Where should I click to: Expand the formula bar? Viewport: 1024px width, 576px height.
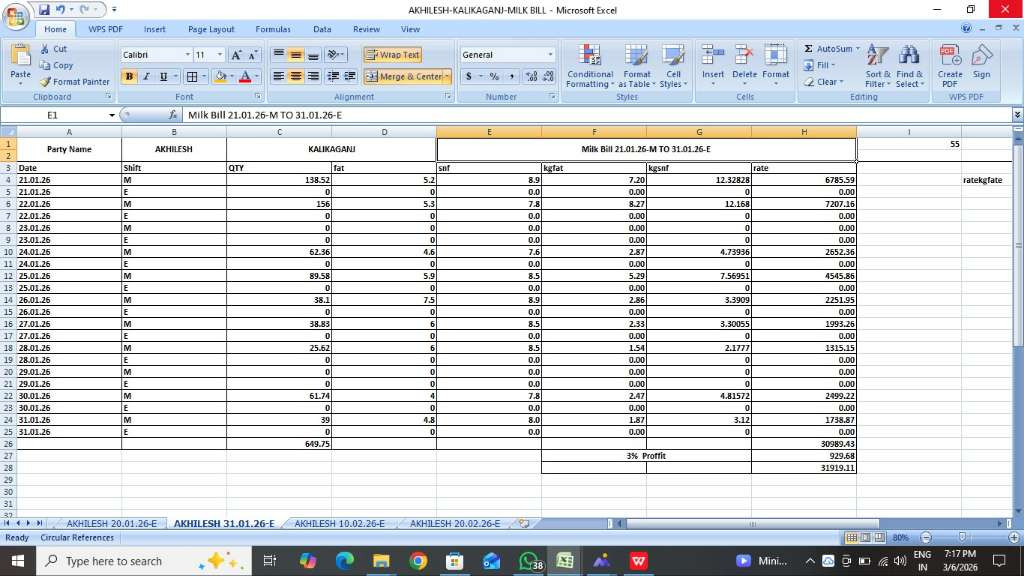pos(1017,115)
